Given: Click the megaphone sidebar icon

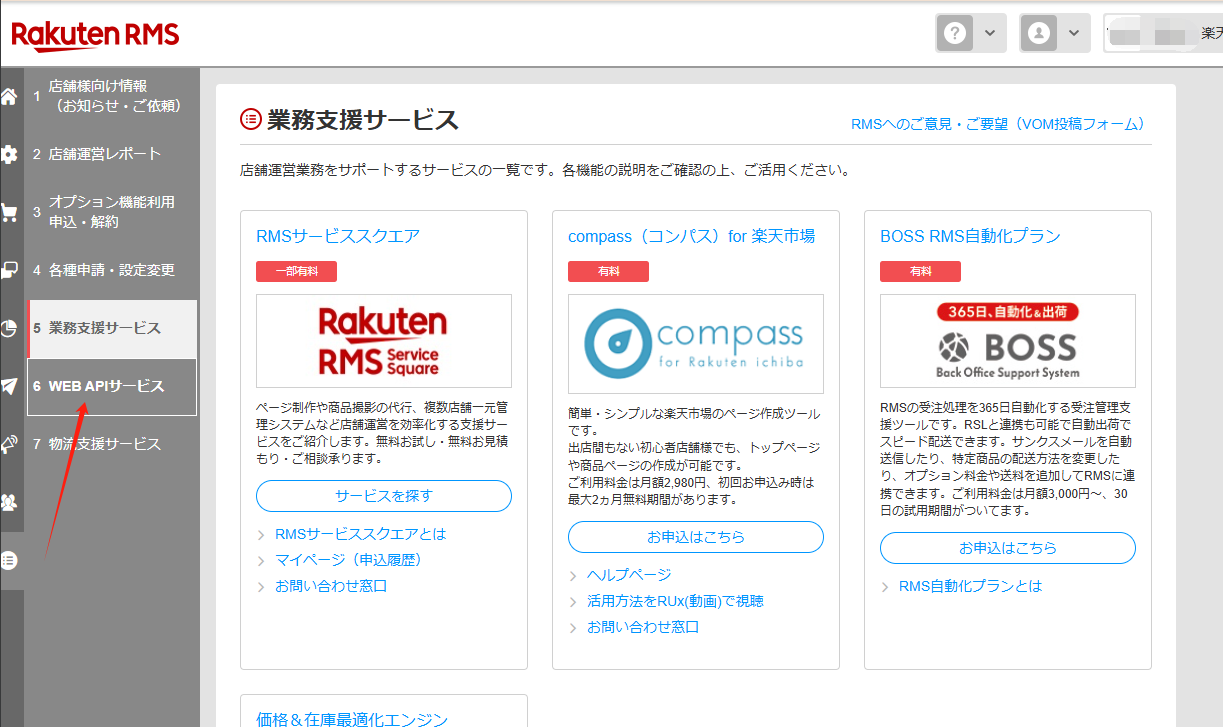Looking at the screenshot, I should pos(9,444).
